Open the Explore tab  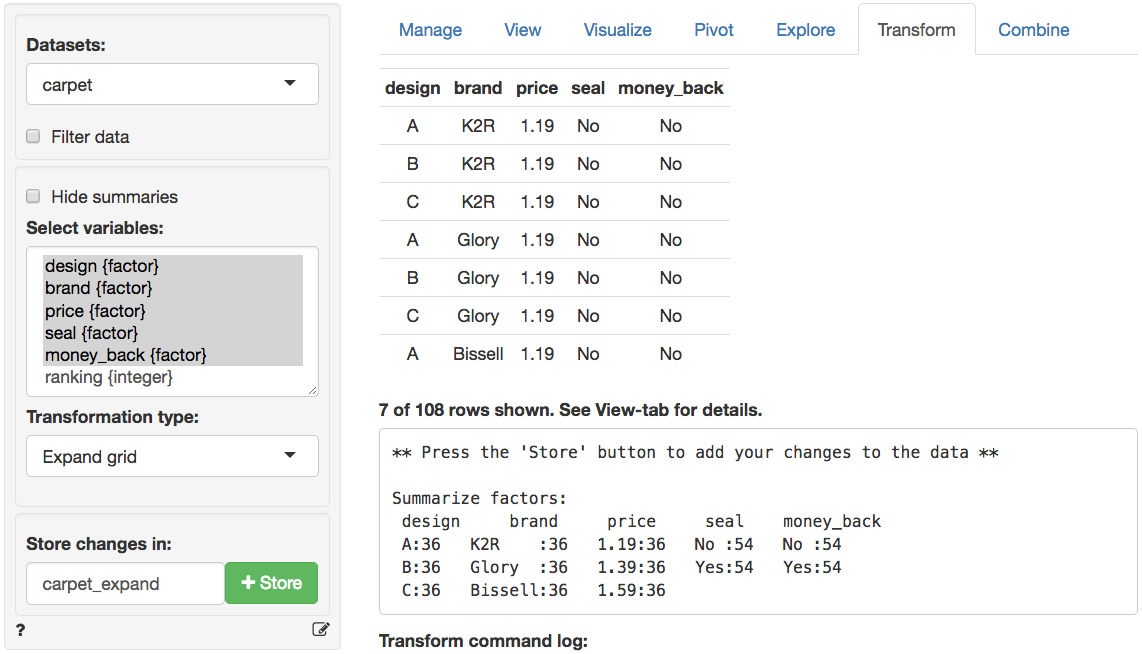[805, 30]
